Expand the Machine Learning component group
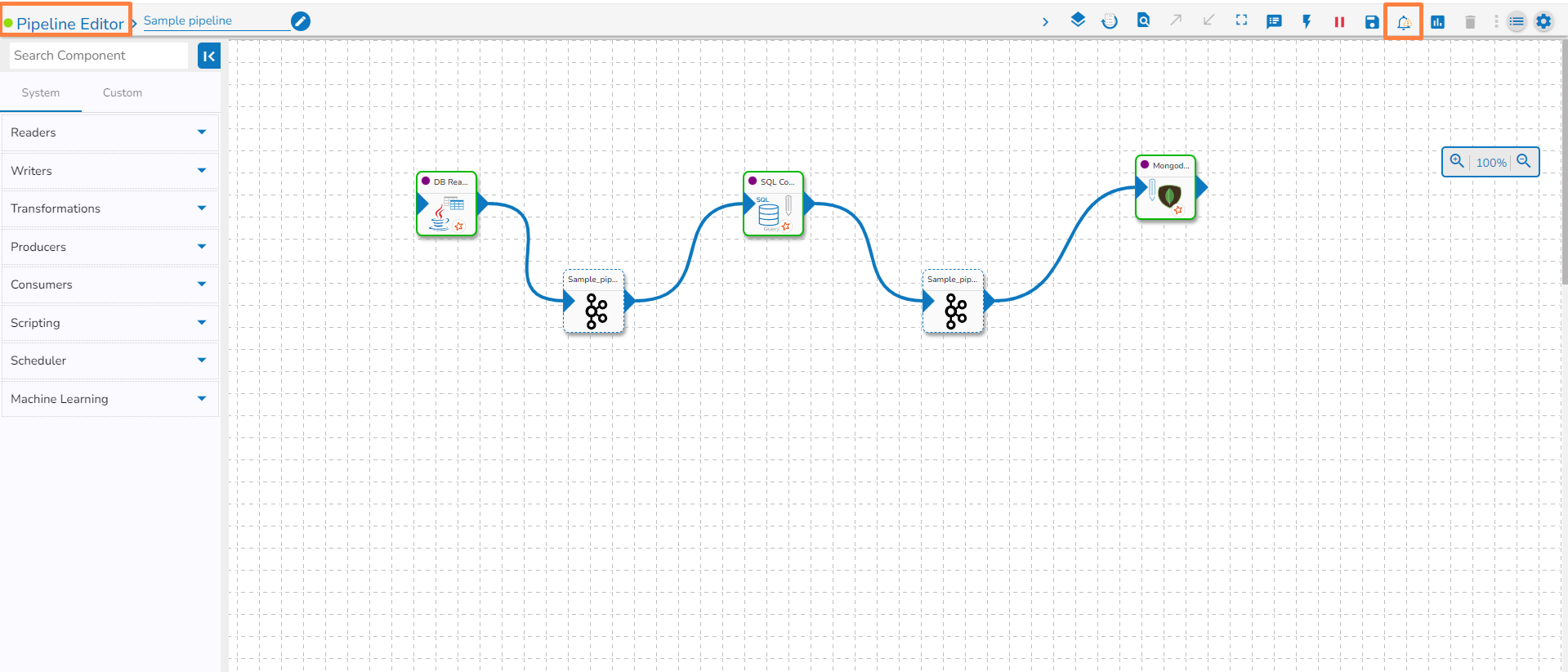 point(110,399)
